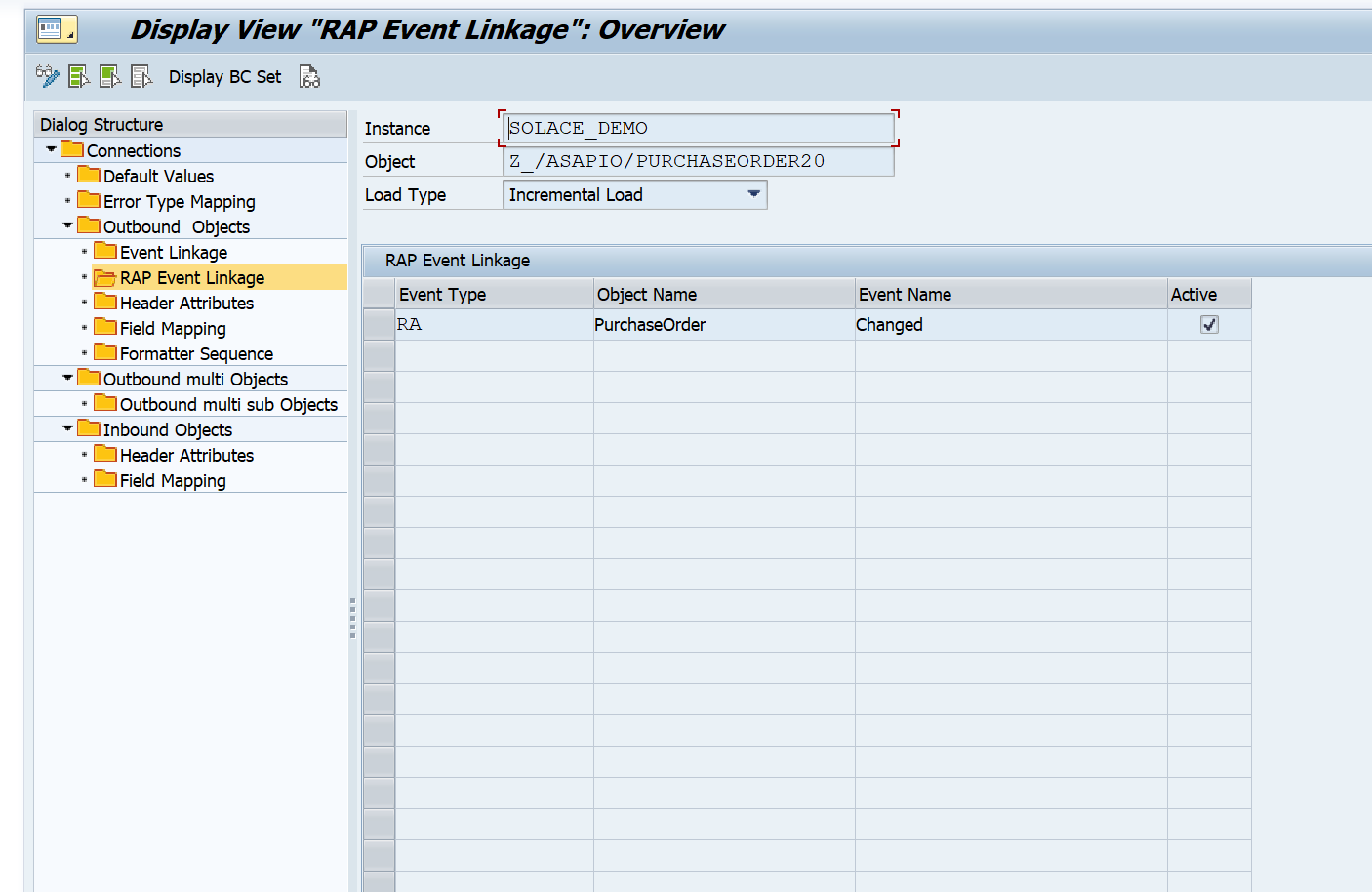Select the row selector for the RA entry
The height and width of the screenshot is (892, 1372).
(379, 325)
